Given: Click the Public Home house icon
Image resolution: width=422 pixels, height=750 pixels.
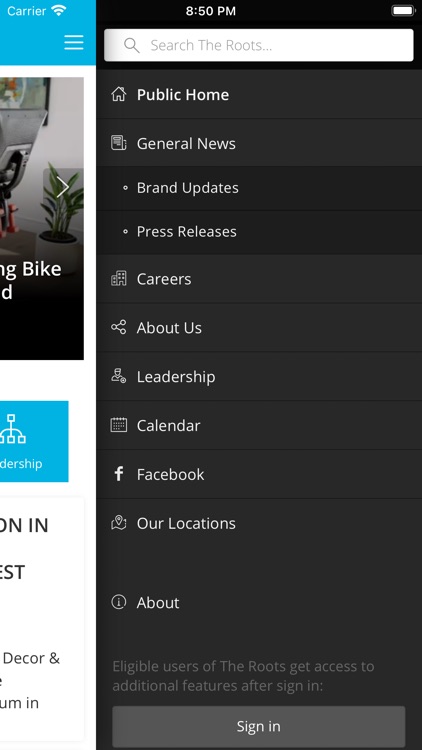Looking at the screenshot, I should pyautogui.click(x=119, y=94).
